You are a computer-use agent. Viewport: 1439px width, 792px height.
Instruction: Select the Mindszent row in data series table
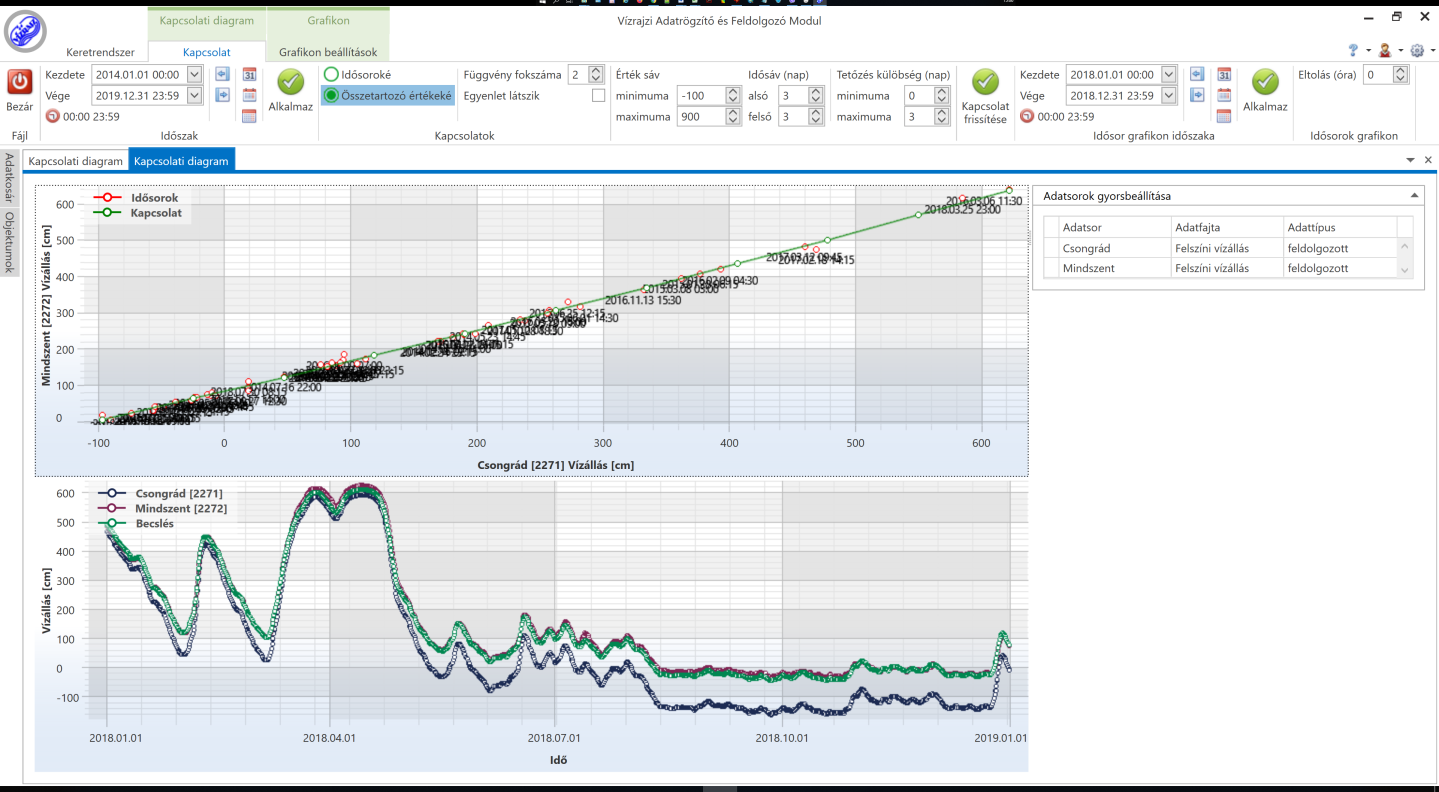(x=1220, y=268)
